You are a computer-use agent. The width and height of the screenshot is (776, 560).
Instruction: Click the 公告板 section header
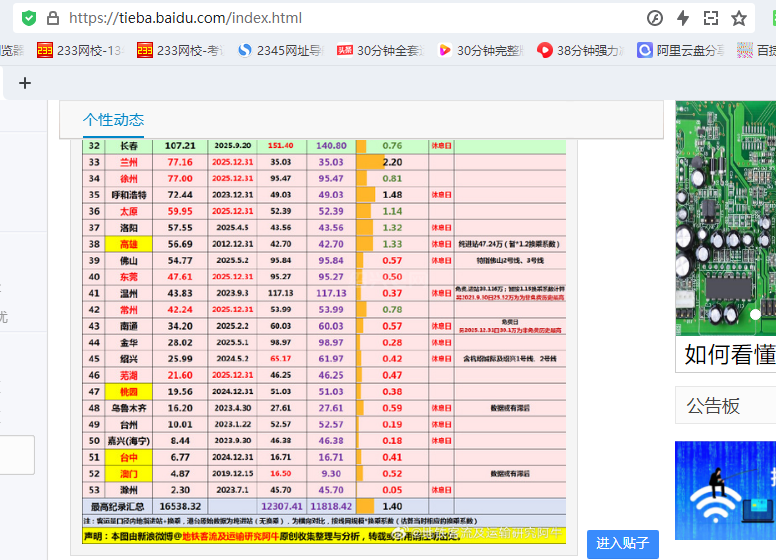712,406
